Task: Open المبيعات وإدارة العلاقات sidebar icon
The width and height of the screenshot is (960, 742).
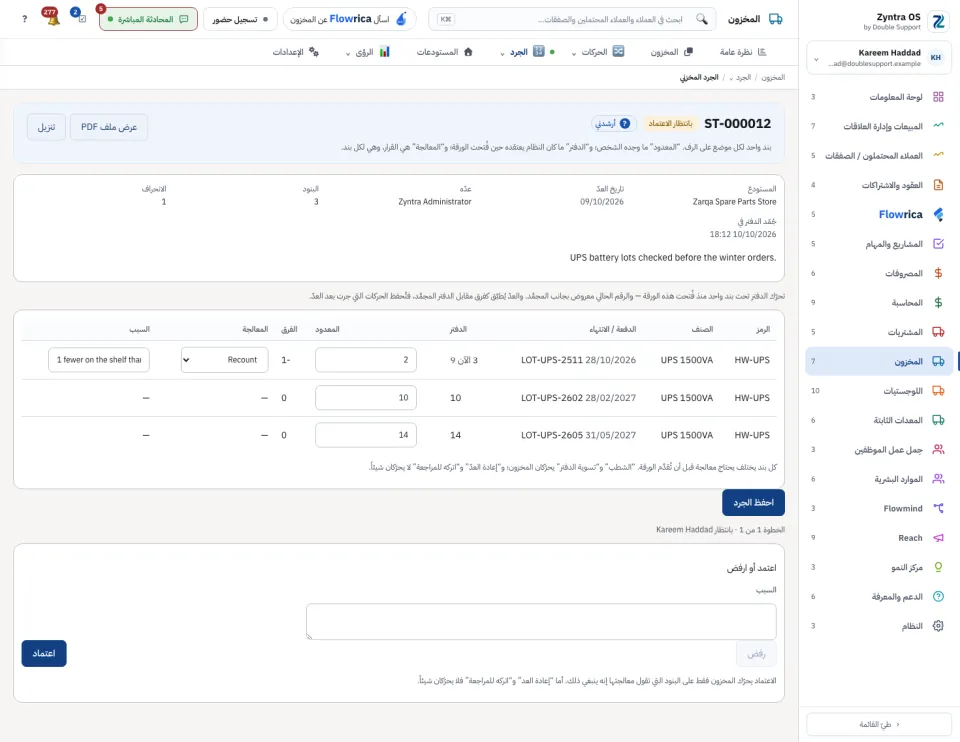Action: [938, 126]
